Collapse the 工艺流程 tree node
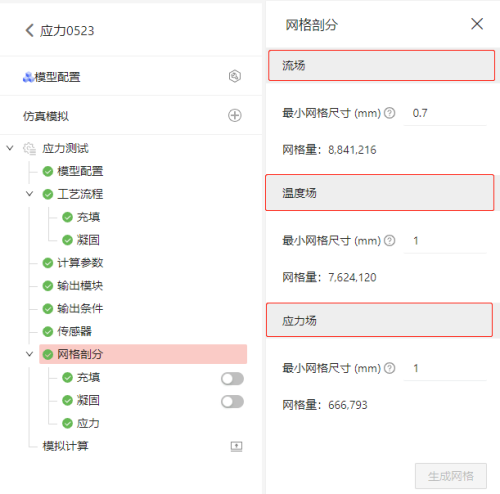The height and width of the screenshot is (494, 500). (30, 194)
